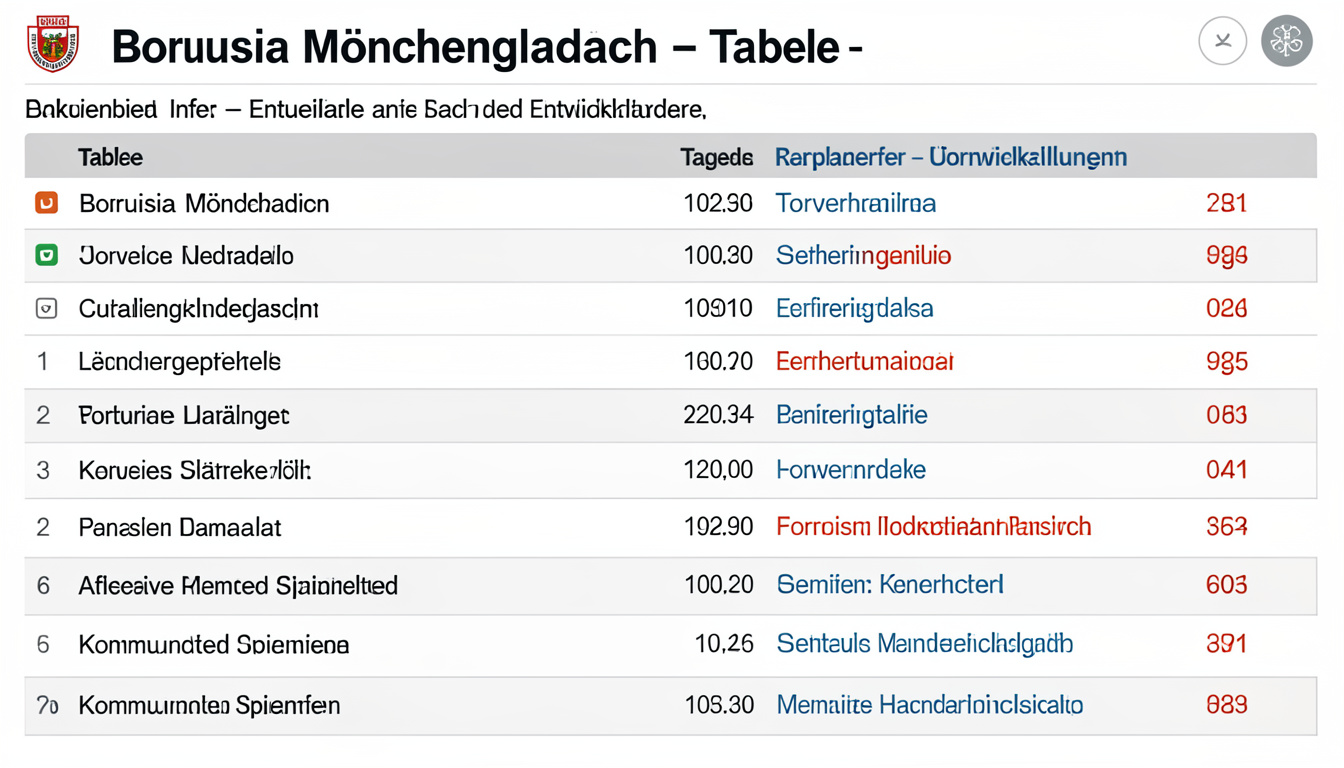Viewport: 1344px width, 768px height.
Task: Open the Memaiite Hacndarloinclsicalto link
Action: (x=928, y=705)
